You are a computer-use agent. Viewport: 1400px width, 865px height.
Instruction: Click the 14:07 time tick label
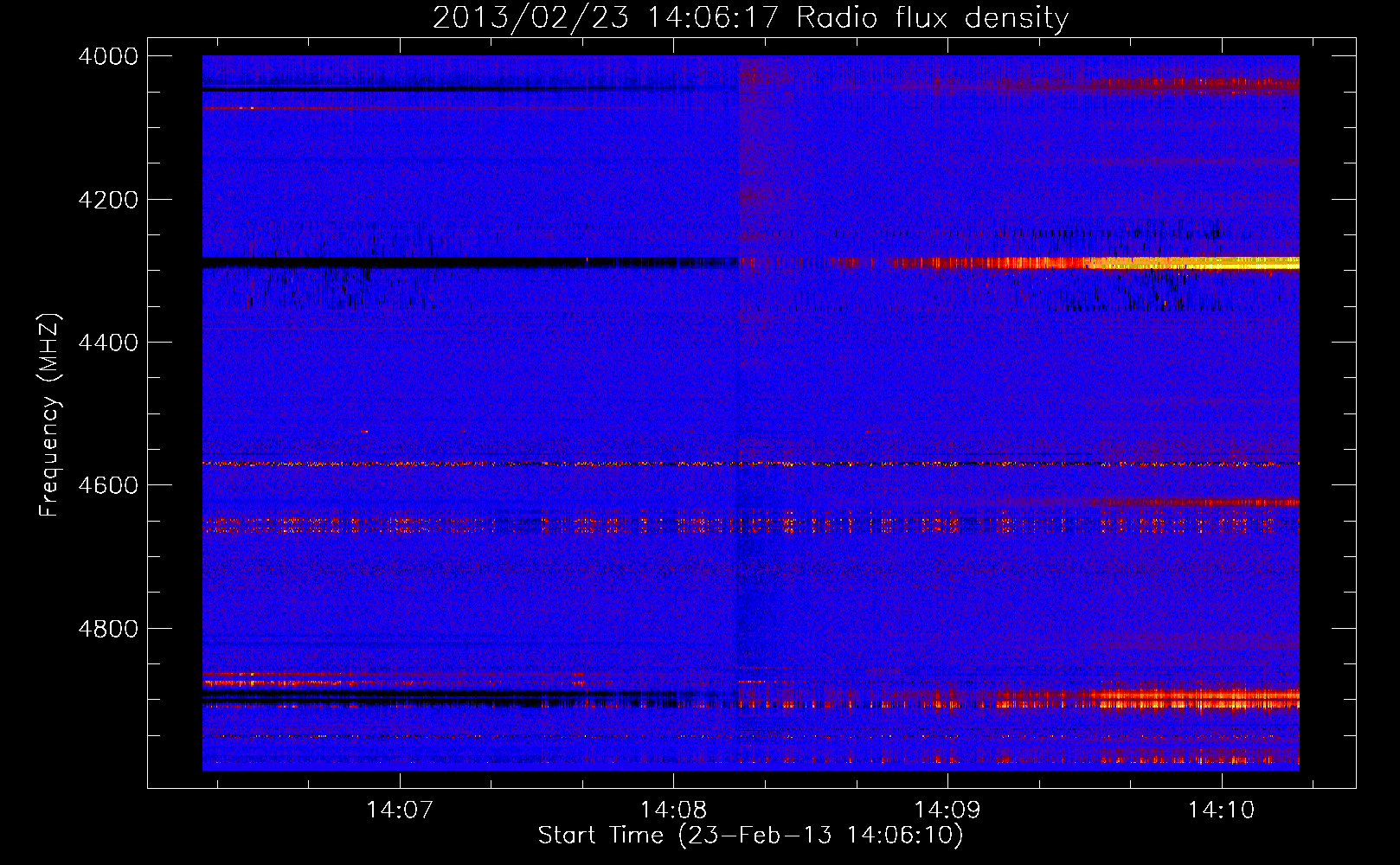pyautogui.click(x=399, y=811)
